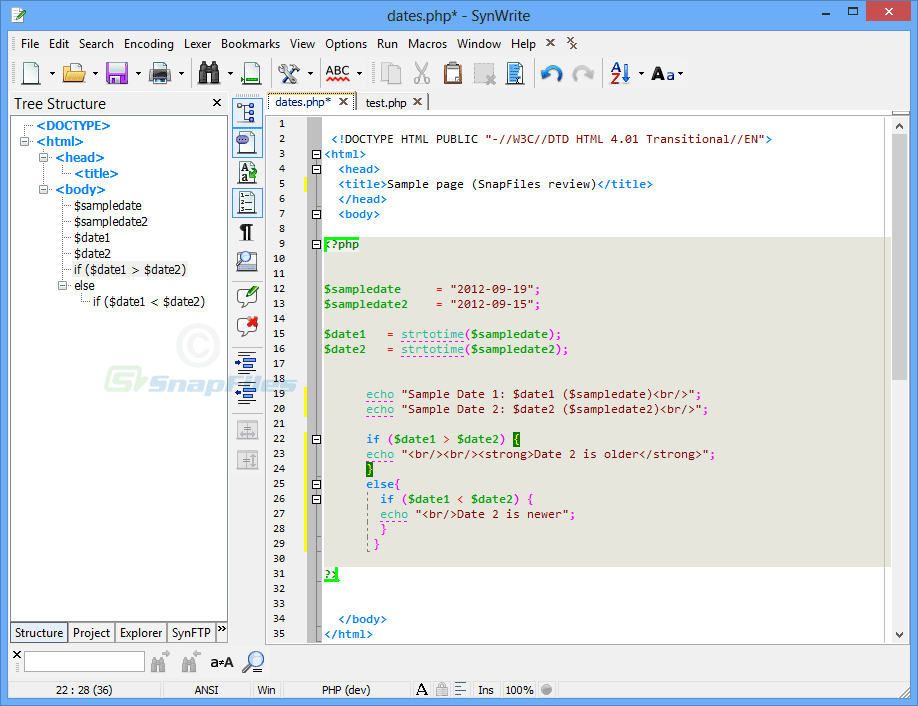Click the PHP (dev) lexer in status bar

pos(346,690)
